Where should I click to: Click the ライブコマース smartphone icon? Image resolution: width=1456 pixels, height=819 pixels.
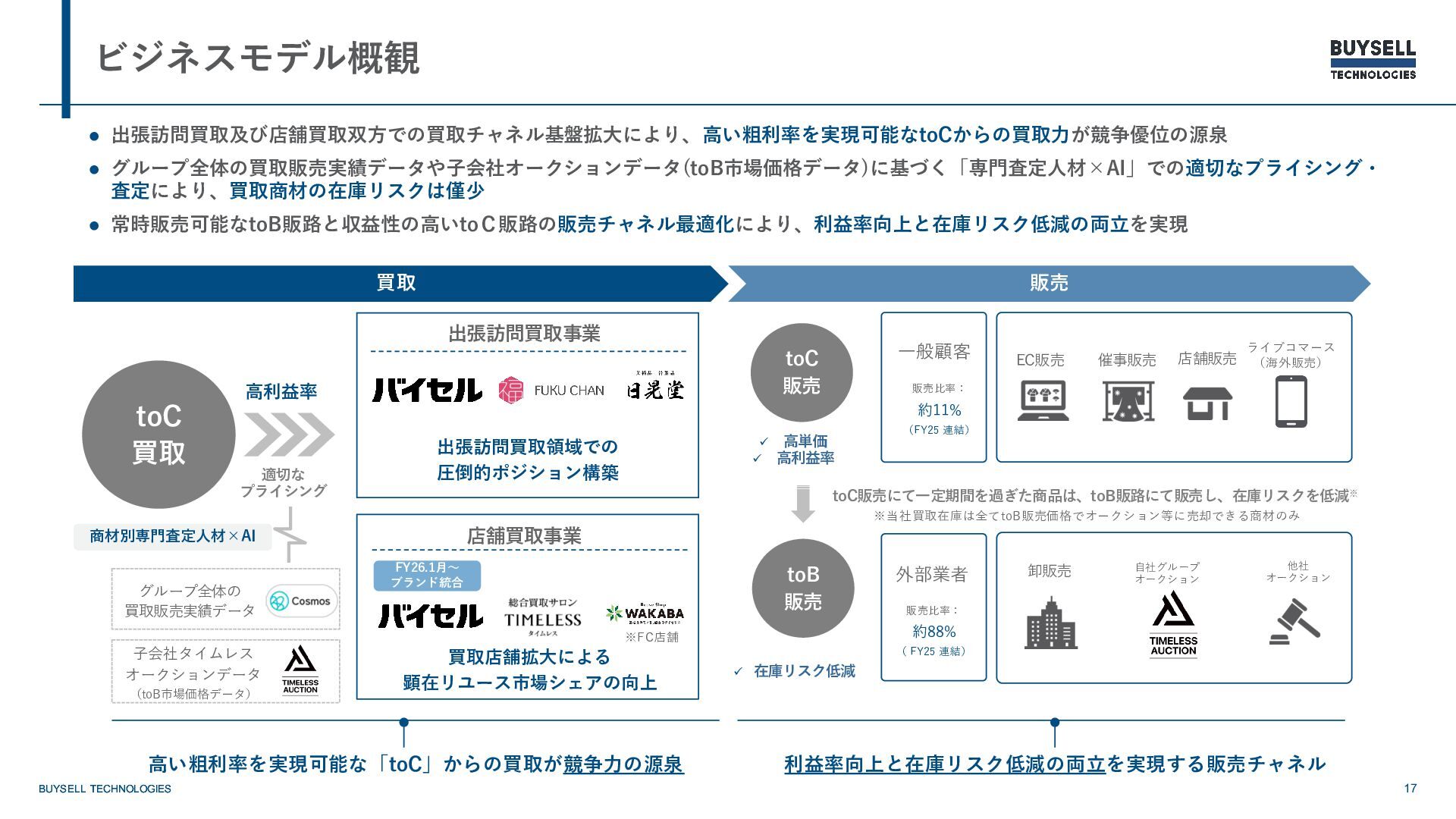coord(1291,401)
